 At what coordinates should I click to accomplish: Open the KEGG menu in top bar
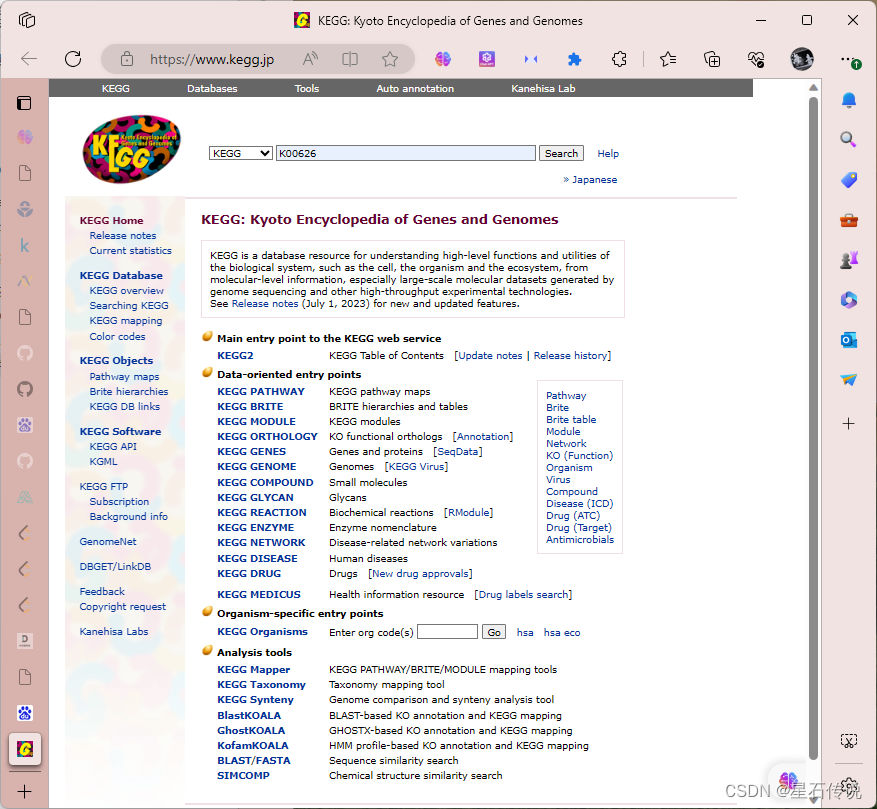coord(115,88)
